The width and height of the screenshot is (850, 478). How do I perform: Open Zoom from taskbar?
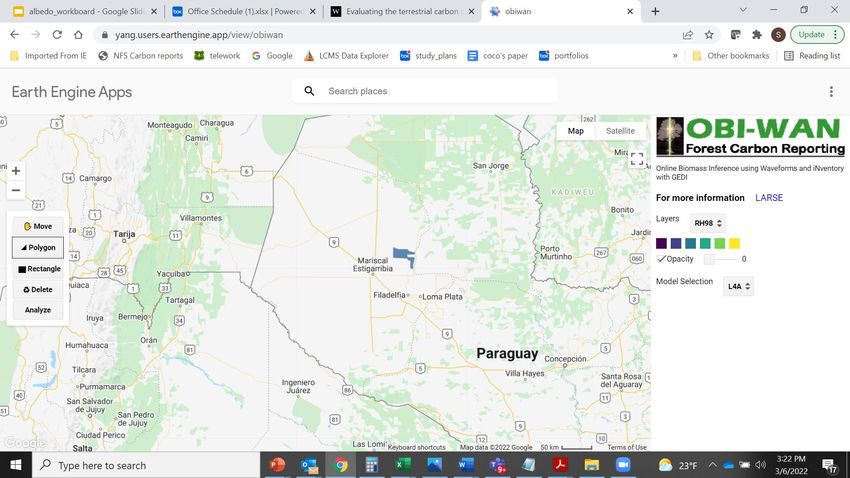[x=623, y=465]
